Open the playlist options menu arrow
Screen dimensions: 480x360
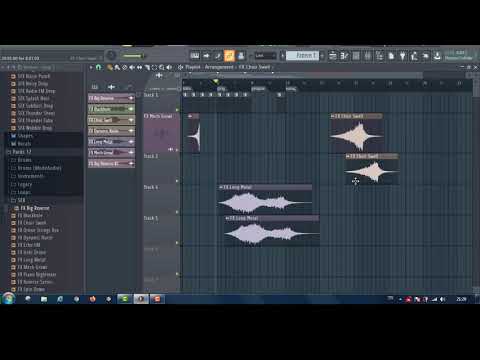(x=91, y=67)
